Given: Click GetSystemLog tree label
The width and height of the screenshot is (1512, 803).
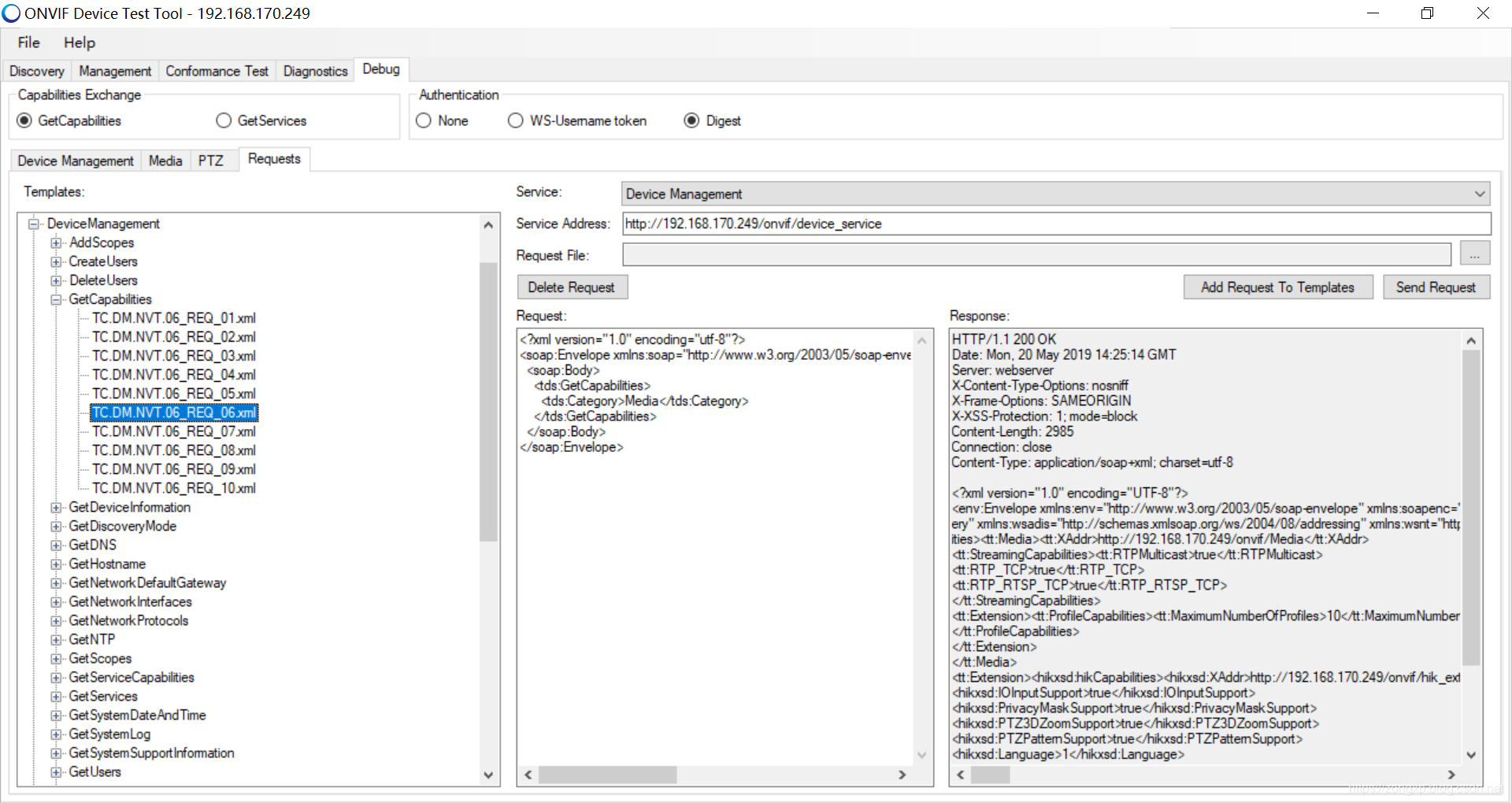Looking at the screenshot, I should [x=109, y=734].
